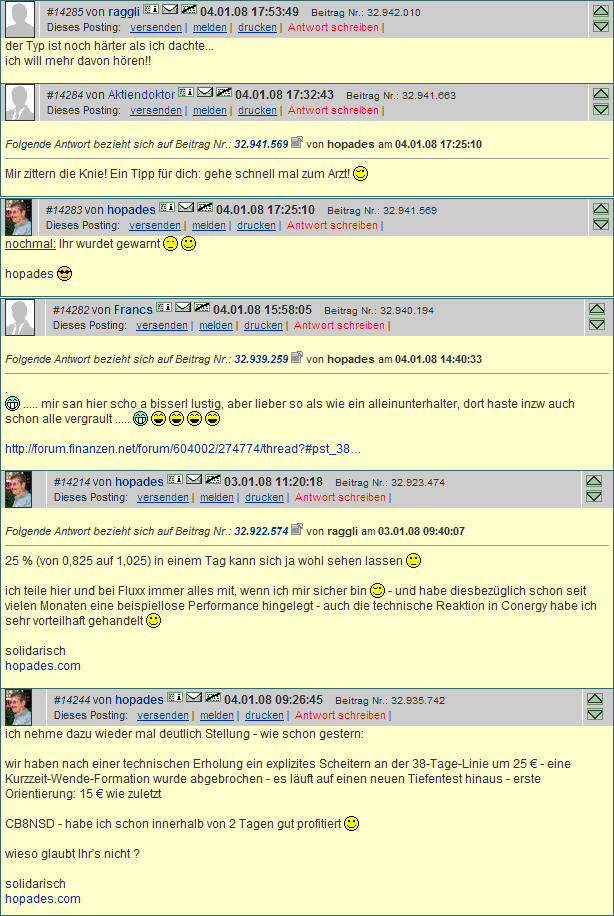The height and width of the screenshot is (916, 614).
Task: Jump down using arrow in post #14282
Action: point(596,324)
